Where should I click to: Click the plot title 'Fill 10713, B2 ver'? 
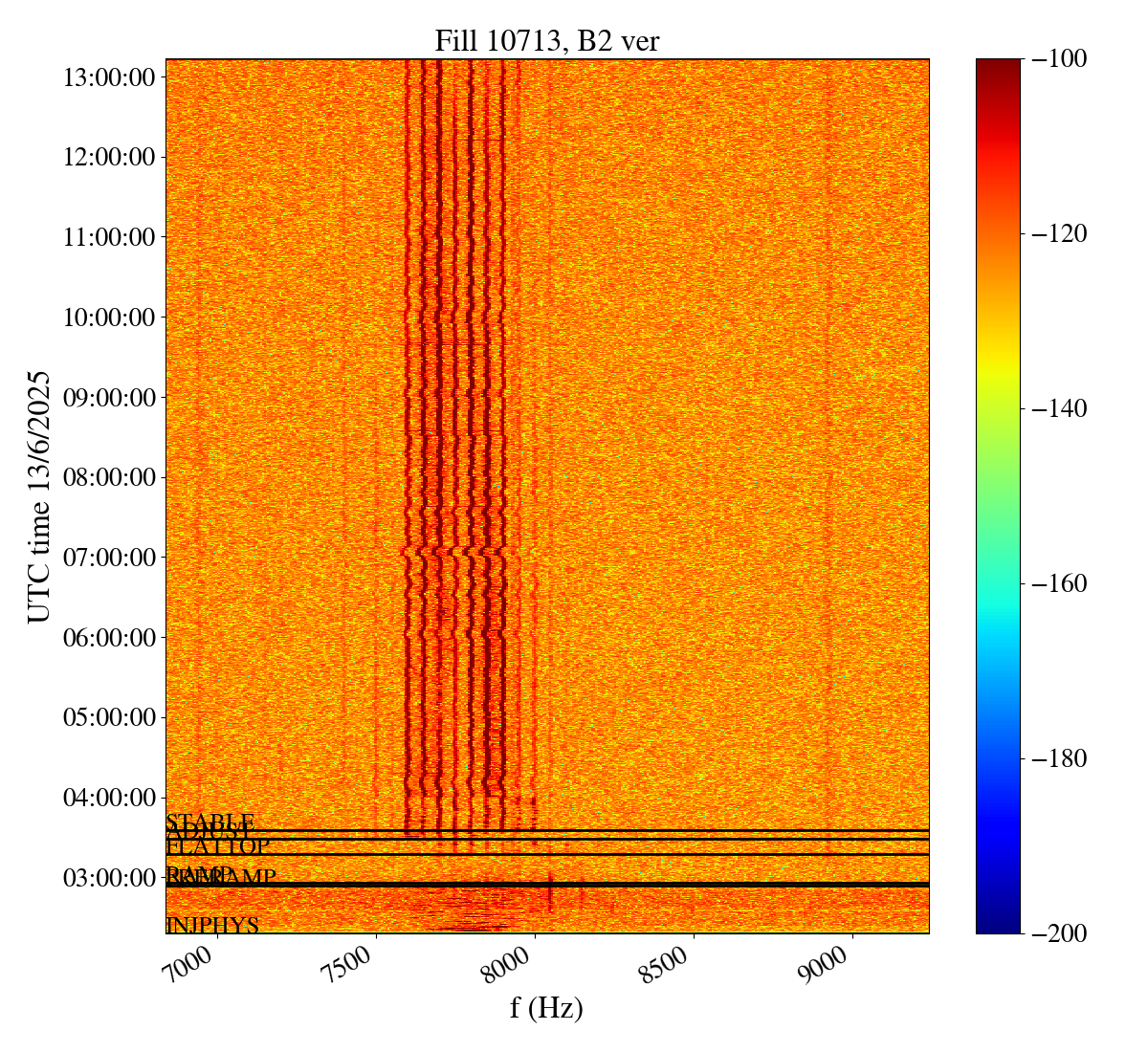pyautogui.click(x=546, y=40)
